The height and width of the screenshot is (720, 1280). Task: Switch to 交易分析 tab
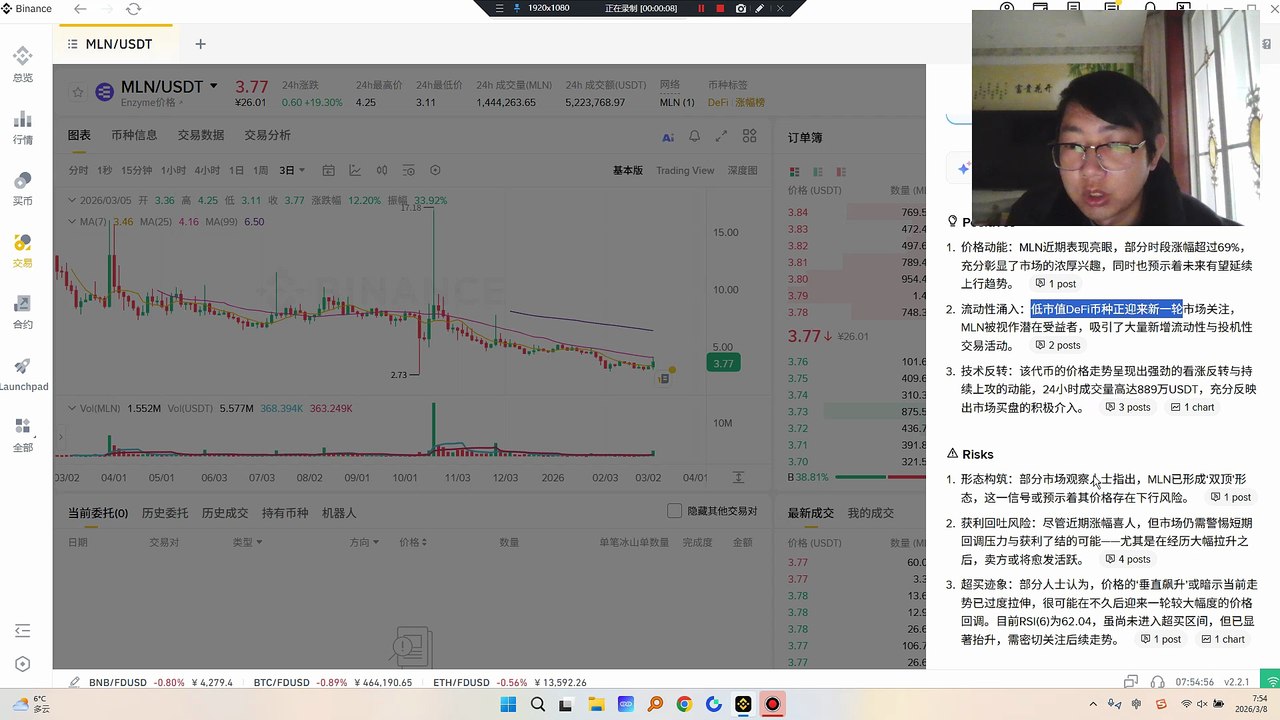tap(268, 136)
